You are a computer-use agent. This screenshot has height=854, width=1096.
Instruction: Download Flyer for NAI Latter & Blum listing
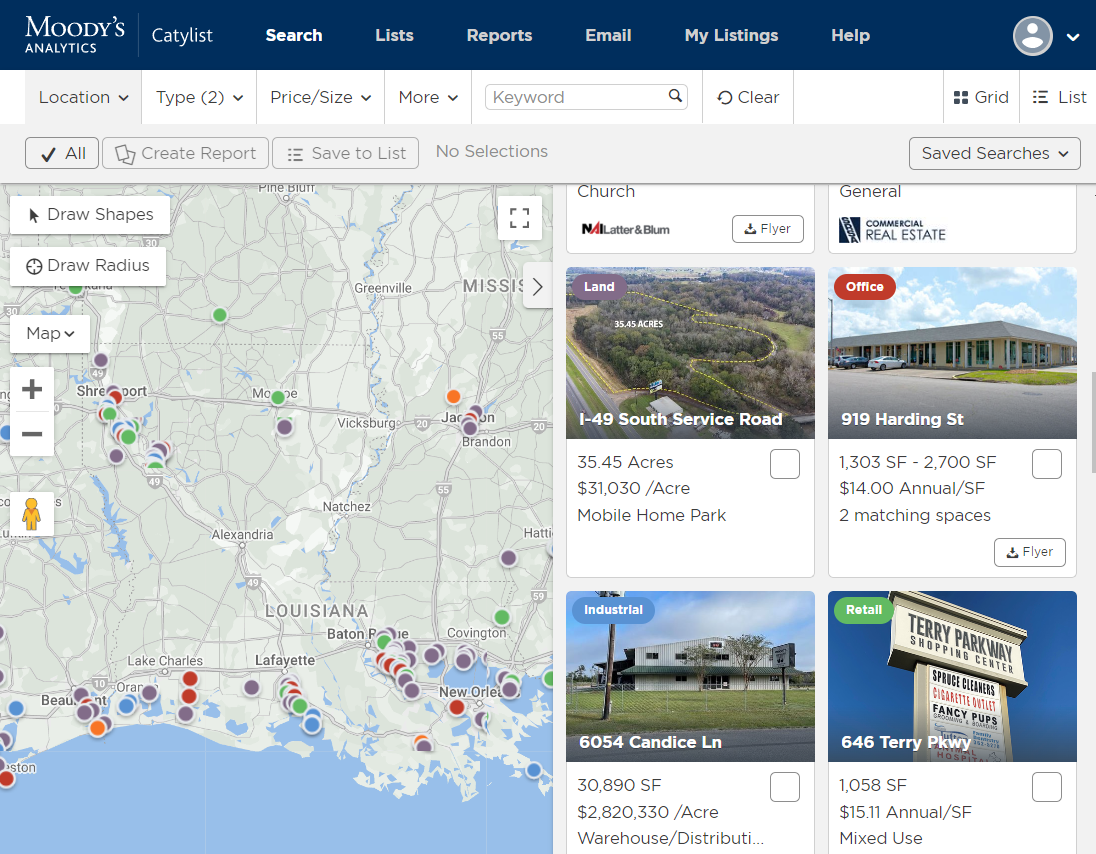767,229
